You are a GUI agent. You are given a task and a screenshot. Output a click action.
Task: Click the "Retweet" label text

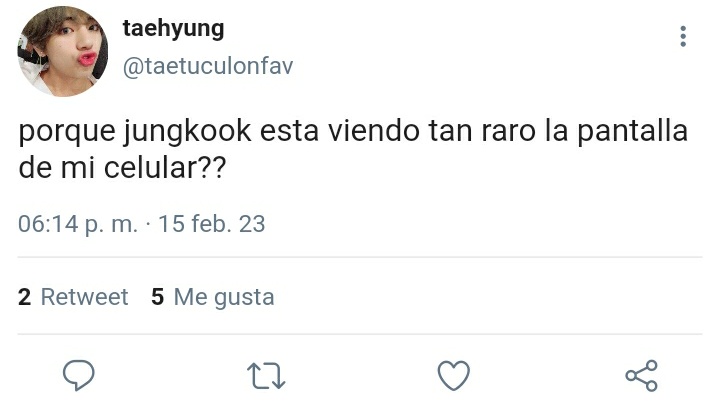point(84,297)
